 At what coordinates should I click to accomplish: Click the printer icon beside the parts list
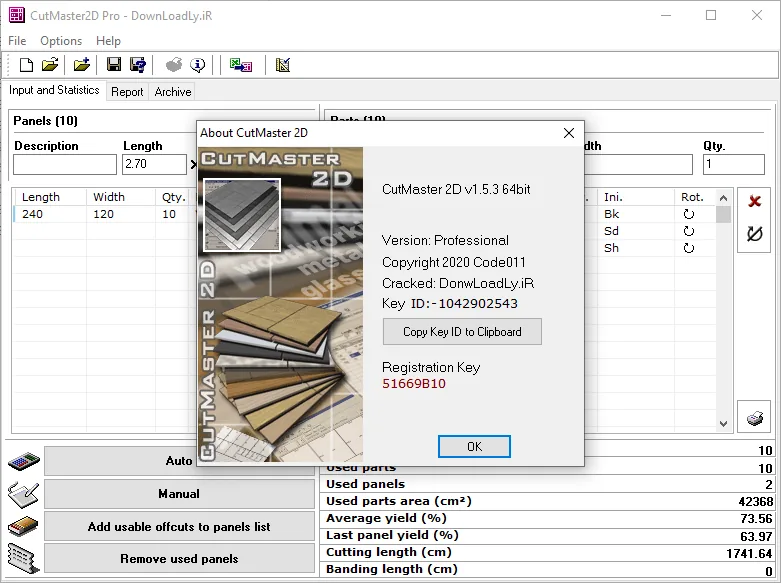click(755, 418)
